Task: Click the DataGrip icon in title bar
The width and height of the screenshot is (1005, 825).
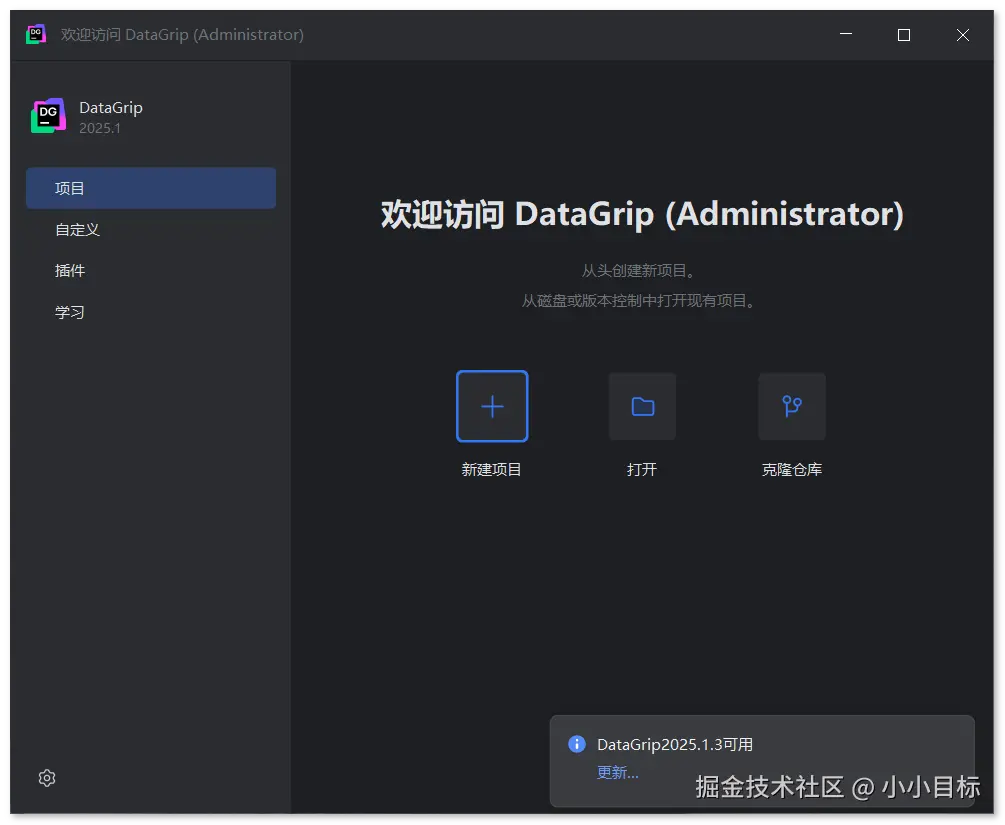Action: (36, 35)
